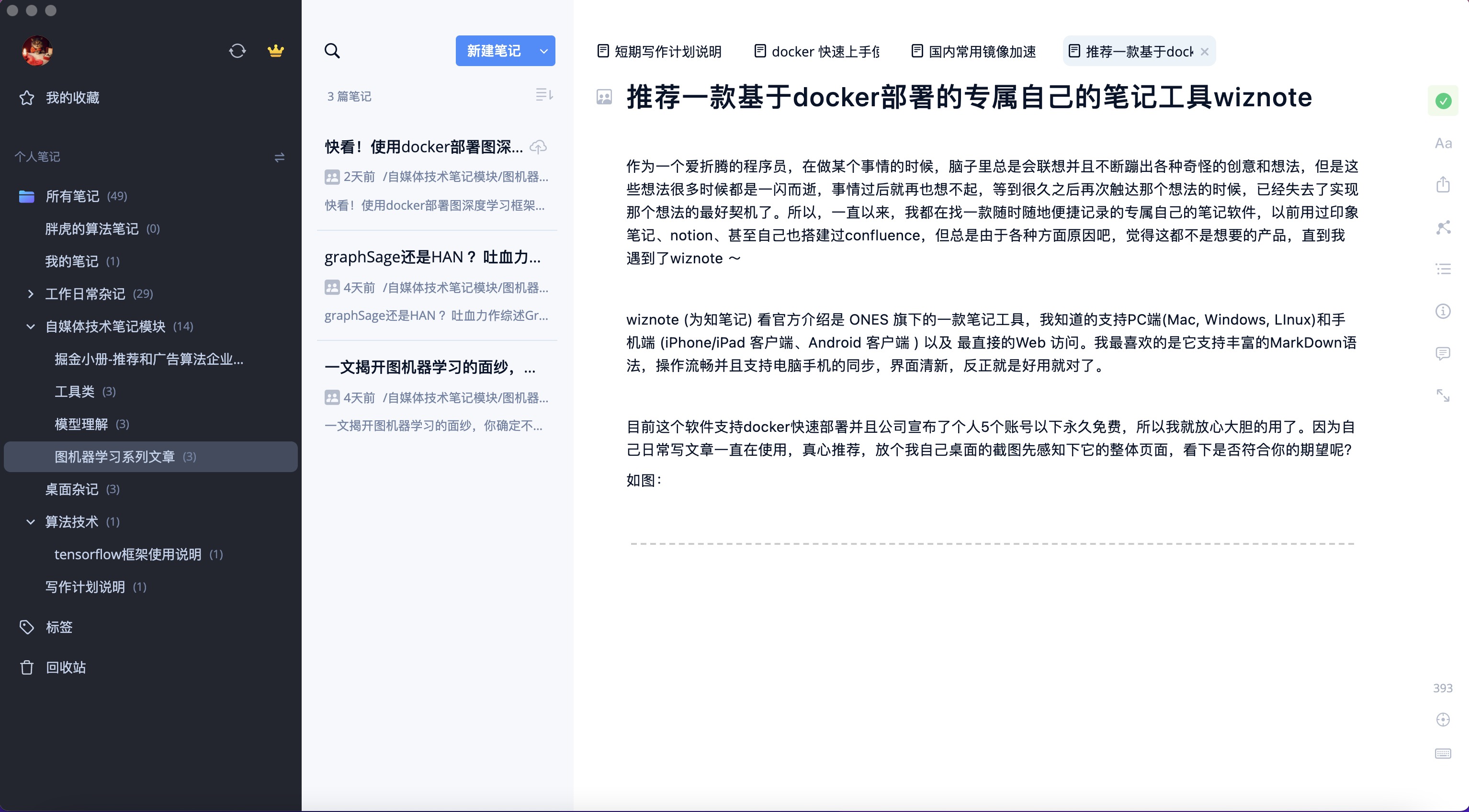Open the comments bubble icon

point(1443,353)
